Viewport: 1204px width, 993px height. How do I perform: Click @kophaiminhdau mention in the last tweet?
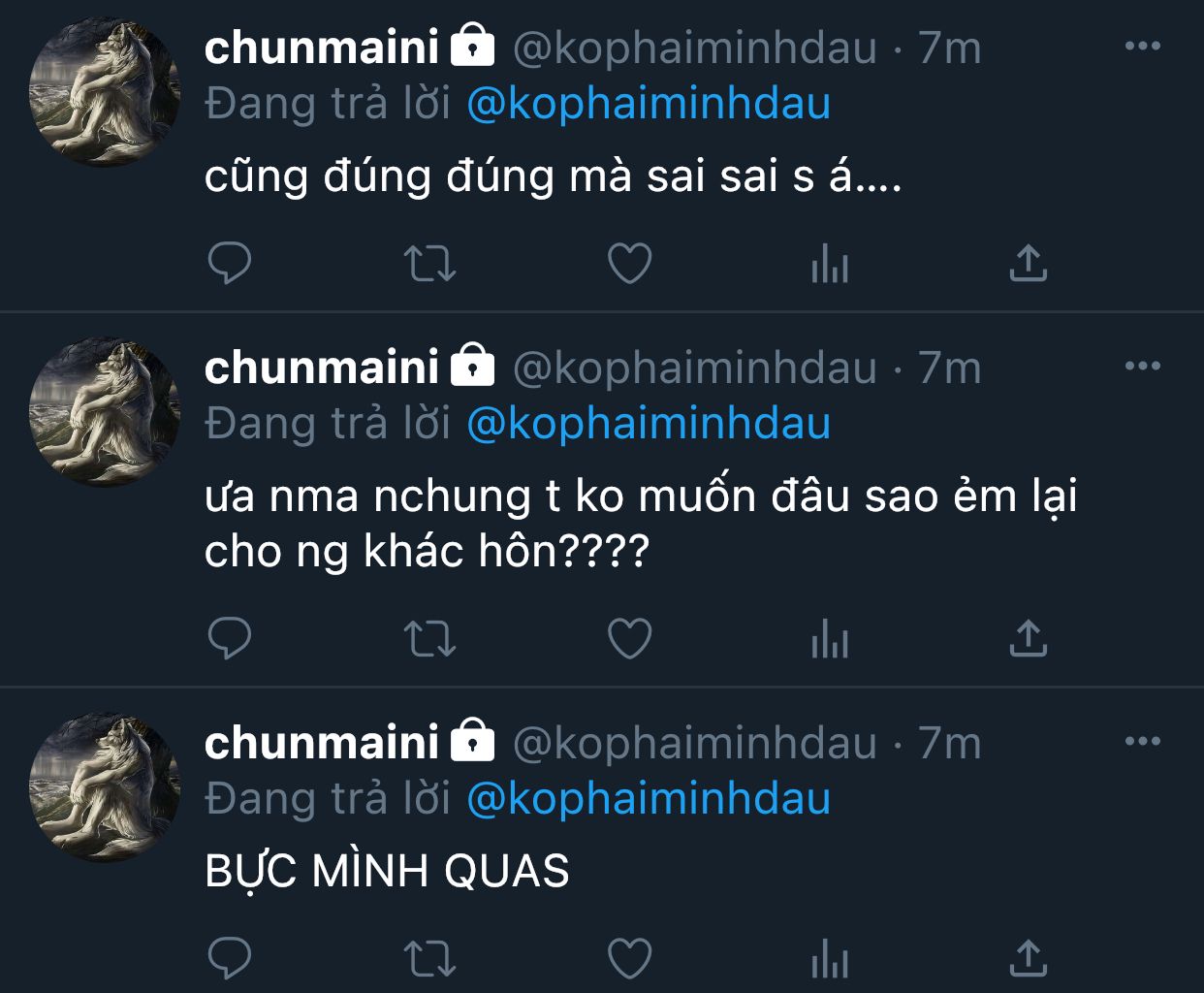point(649,799)
